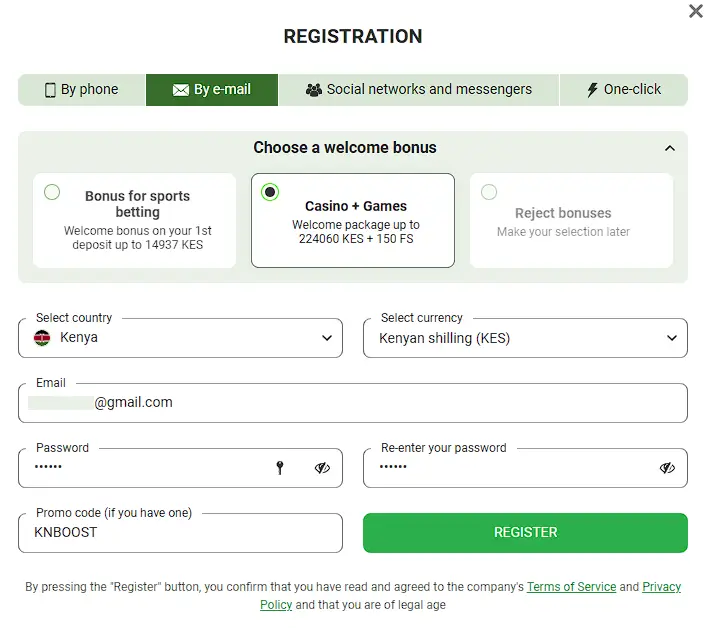Viewport: 708px width, 641px height.
Task: Click the envelope icon on By e-mail tab
Action: coord(180,90)
